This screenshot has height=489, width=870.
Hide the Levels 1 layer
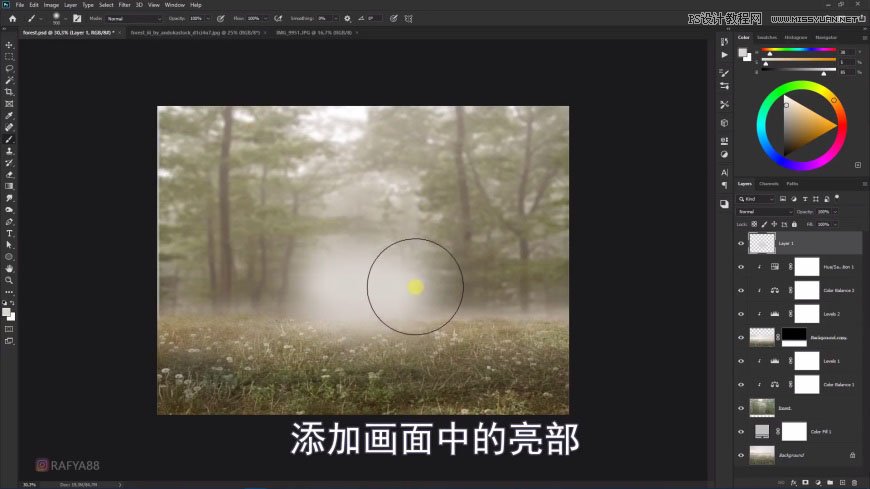point(741,361)
